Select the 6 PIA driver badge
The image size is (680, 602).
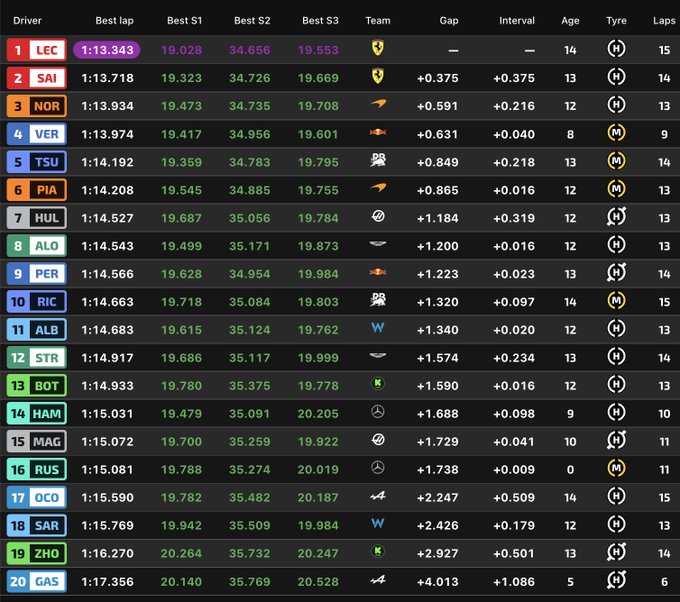pyautogui.click(x=36, y=190)
